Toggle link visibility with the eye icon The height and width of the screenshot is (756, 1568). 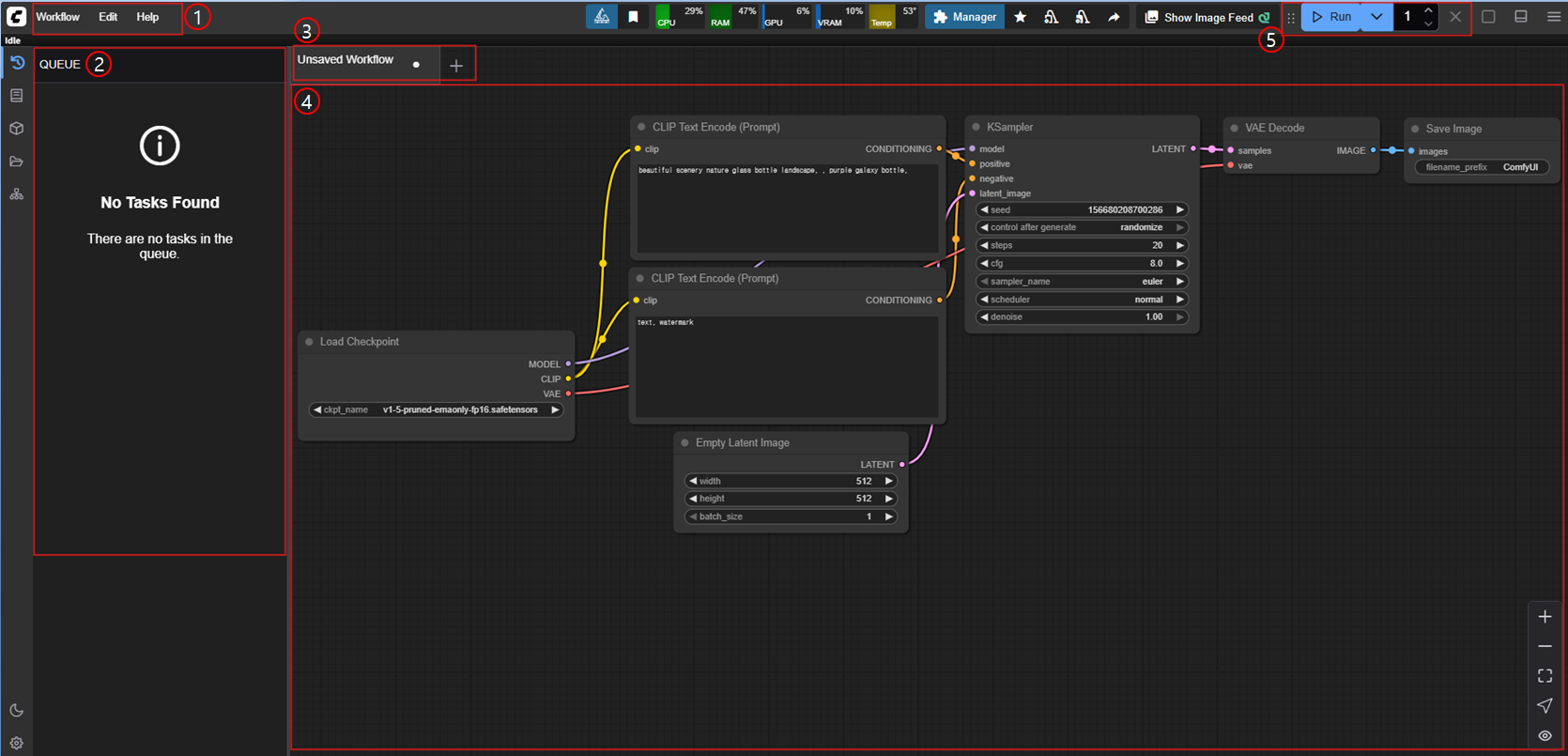click(x=1545, y=735)
